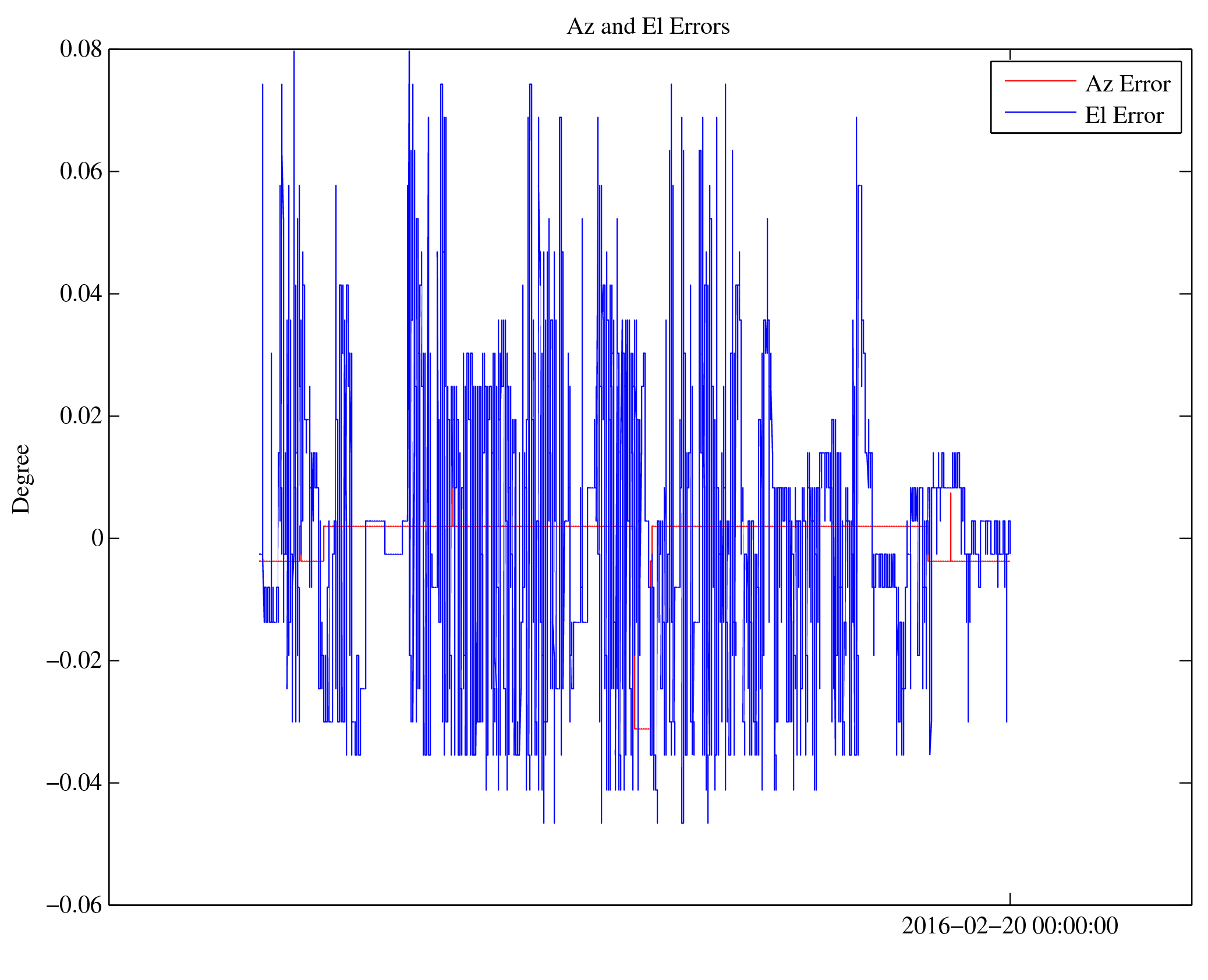Screen dimensions: 1208x980
Task: Select the "El Error" legend label
Action: [x=1124, y=115]
